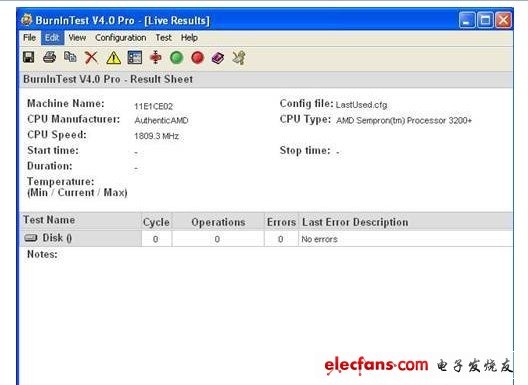The image size is (528, 385).
Task: Open the Configuration menu
Action: tap(121, 37)
